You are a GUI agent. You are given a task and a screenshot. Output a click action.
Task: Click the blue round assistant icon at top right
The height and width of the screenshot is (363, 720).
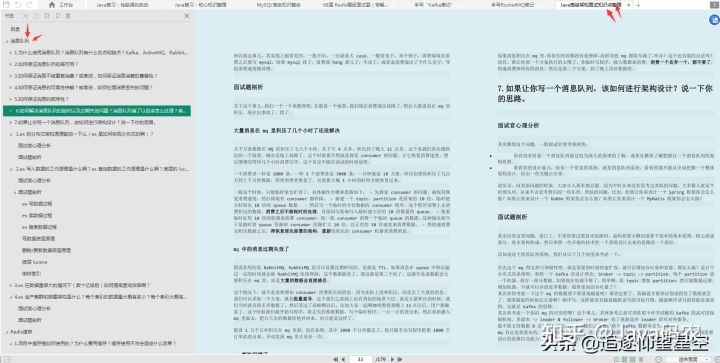coord(714,19)
